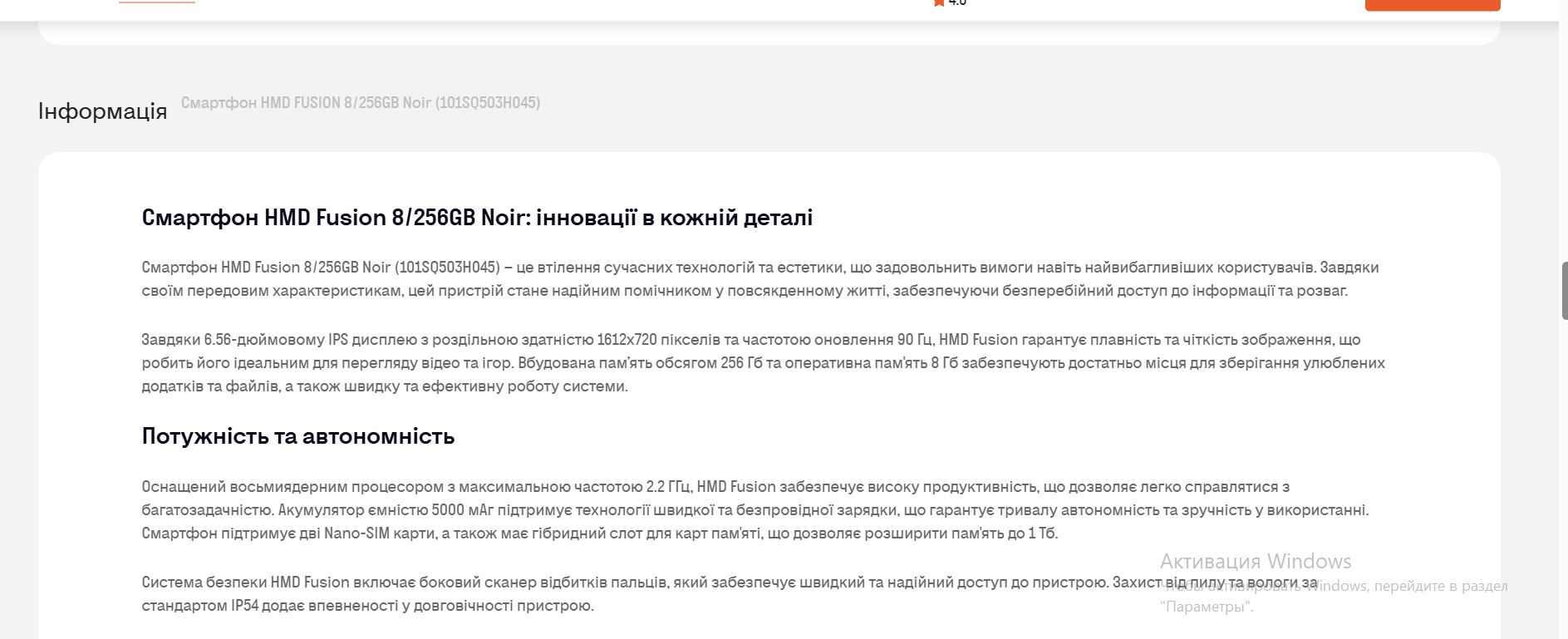The height and width of the screenshot is (639, 1568).
Task: Click paragraph starting "Оснащений восьмиядерним процесором"
Action: click(755, 510)
